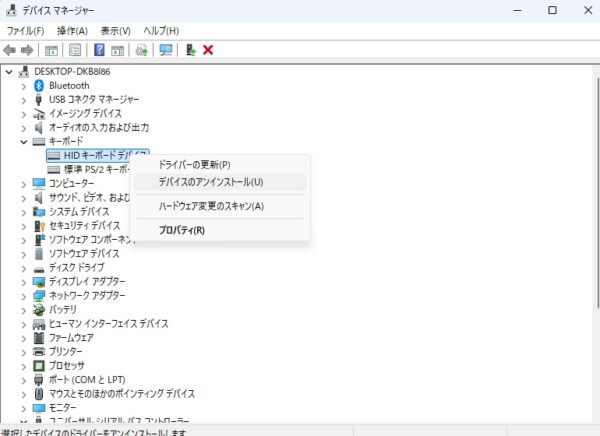This screenshot has width=600, height=436.
Task: Collapse the キーボード category
Action: [x=24, y=142]
